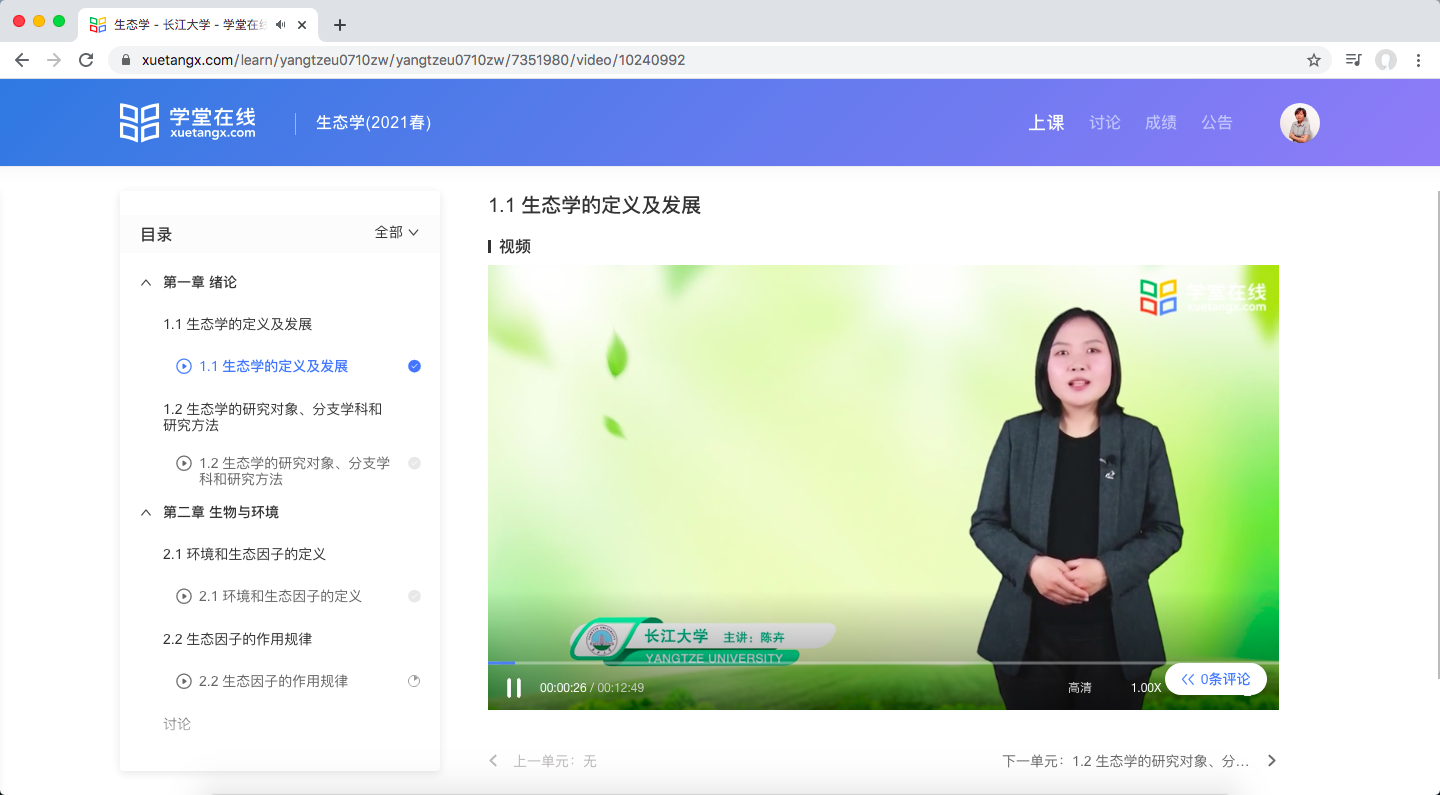1440x795 pixels.
Task: Open the 0条评论 comments panel
Action: tap(1216, 679)
